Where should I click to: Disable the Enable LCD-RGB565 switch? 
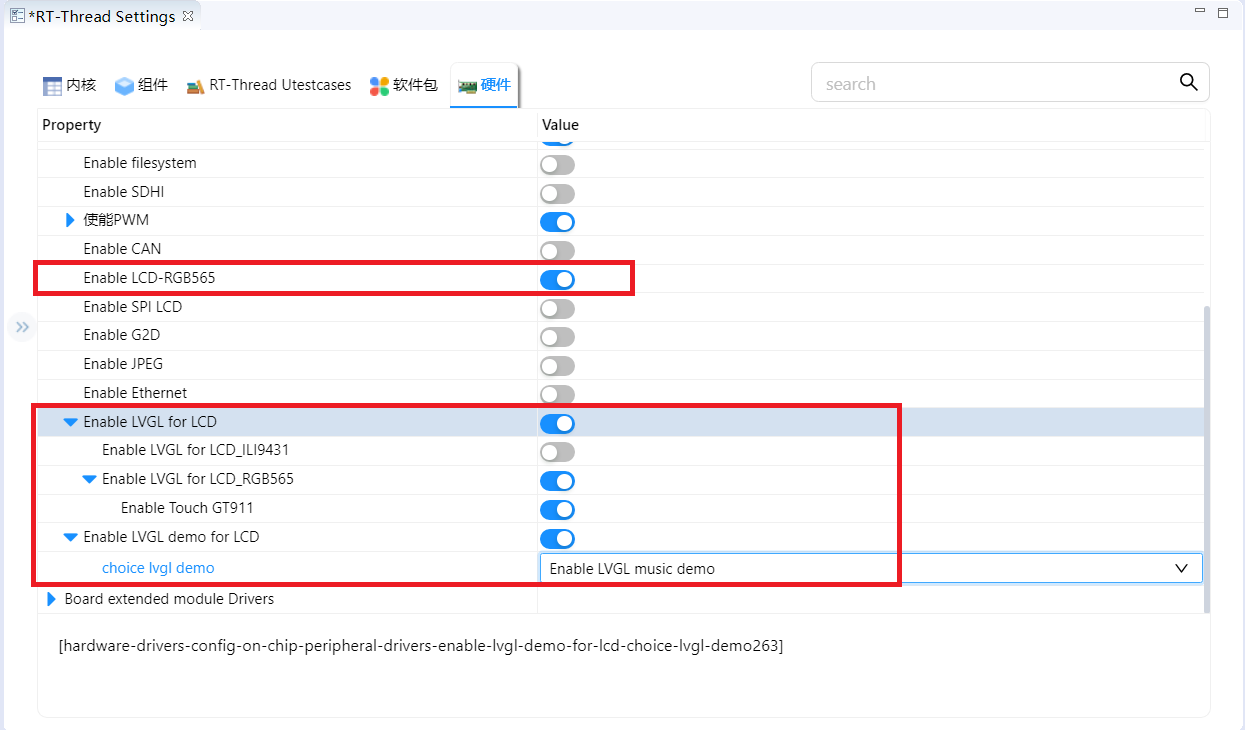557,279
